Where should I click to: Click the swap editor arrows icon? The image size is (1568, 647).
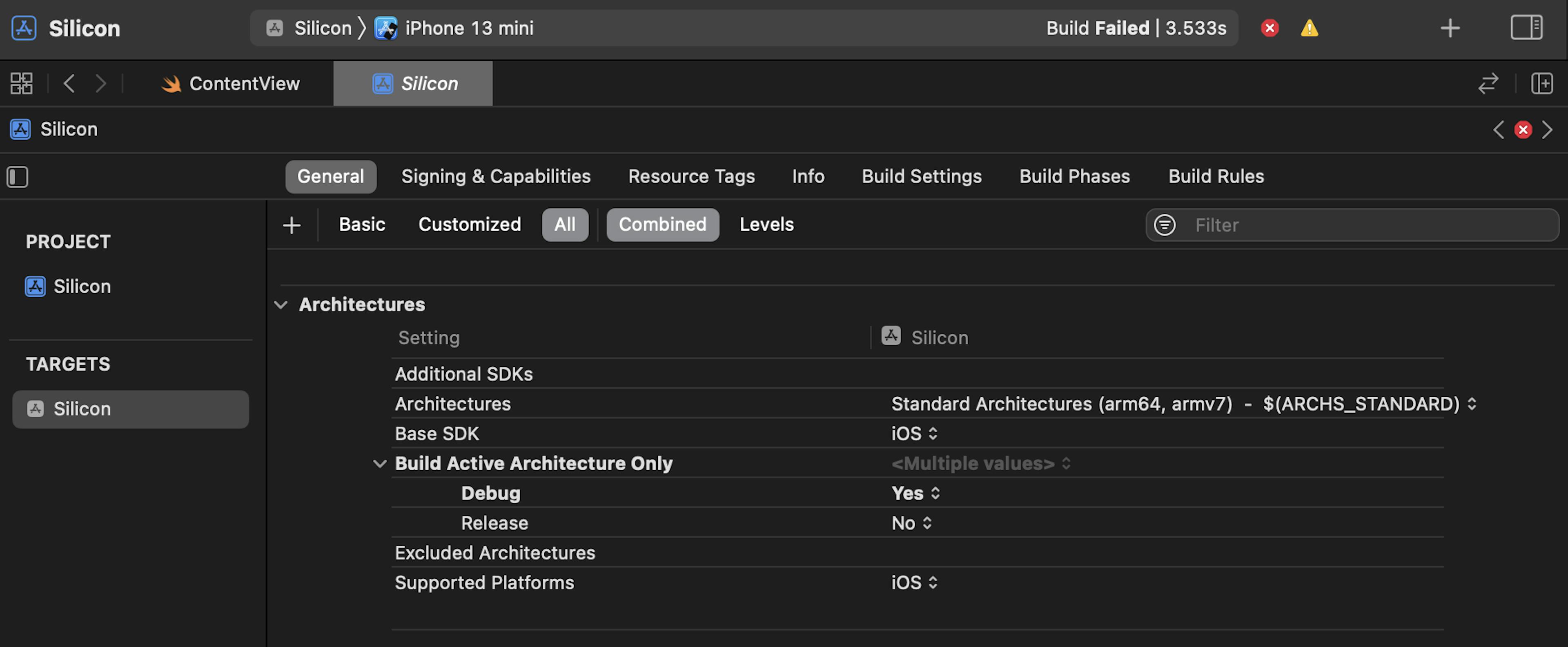(1488, 83)
